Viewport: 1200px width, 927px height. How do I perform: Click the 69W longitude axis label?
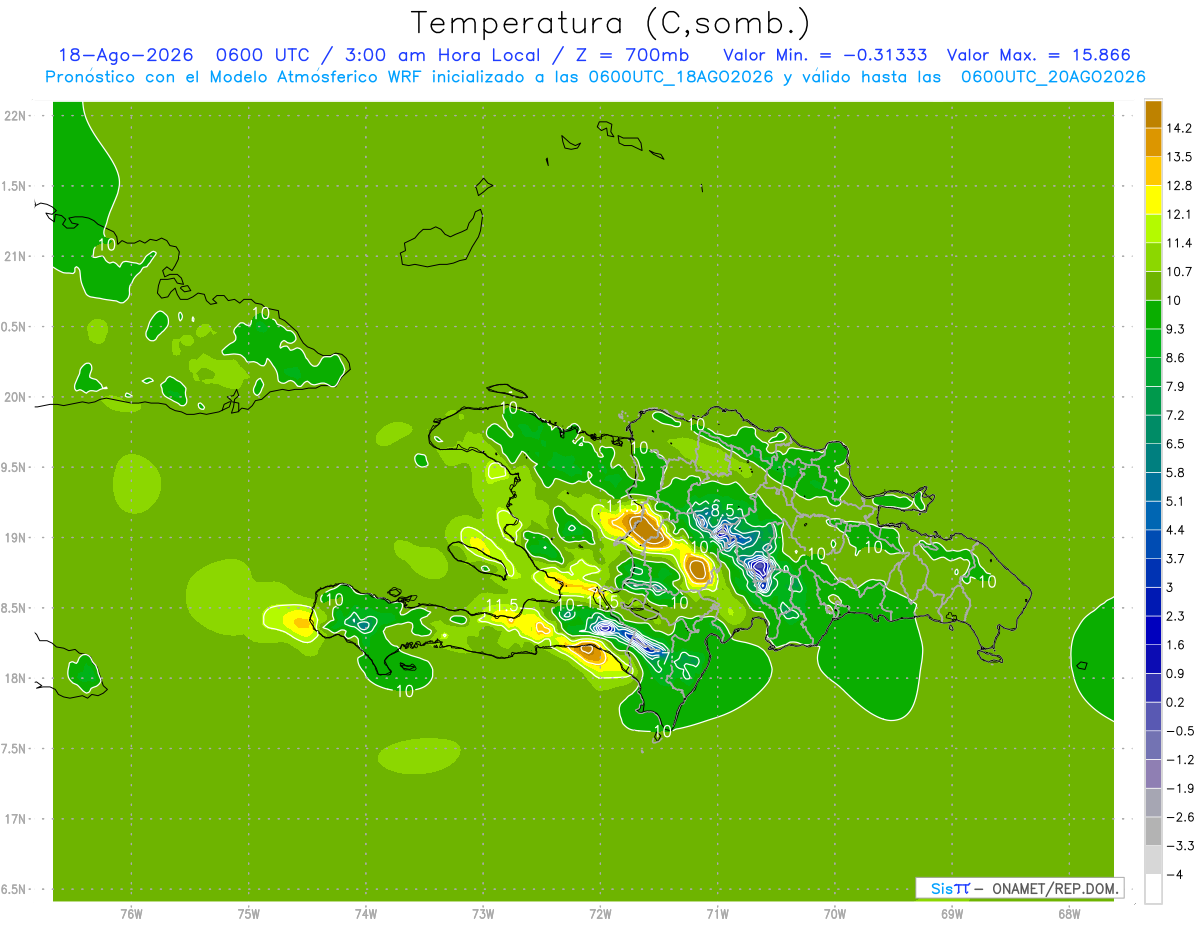click(952, 914)
